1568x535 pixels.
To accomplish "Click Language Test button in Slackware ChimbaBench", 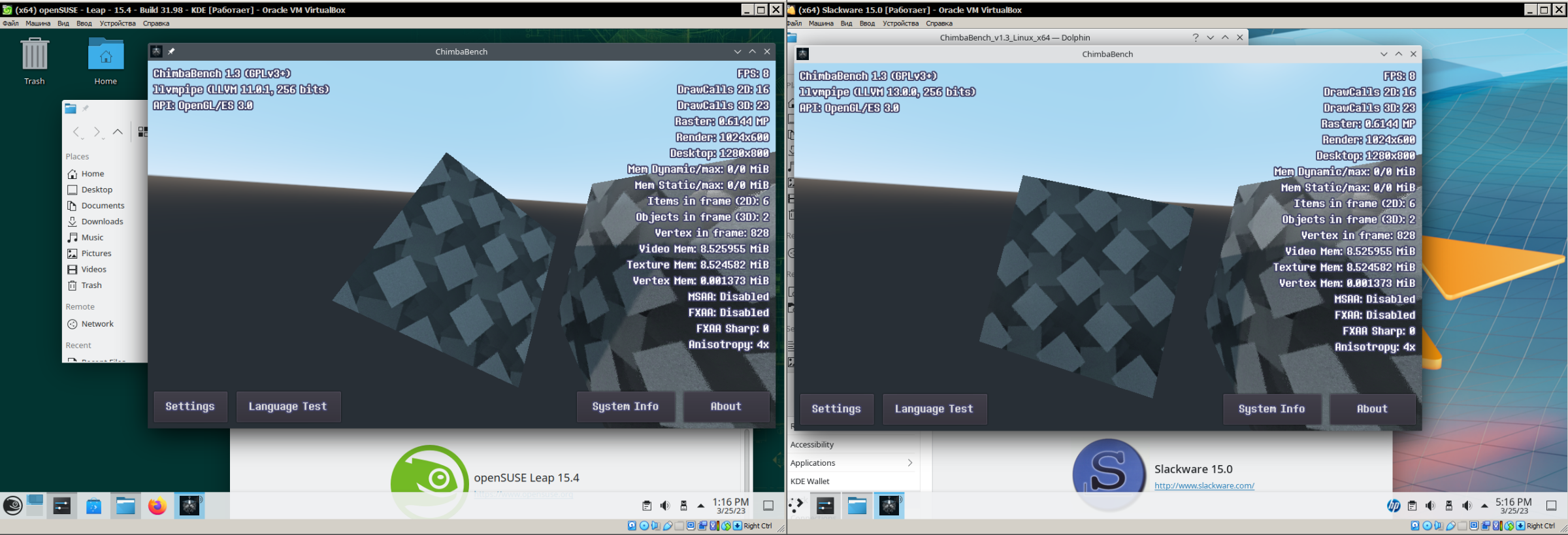I will 934,409.
